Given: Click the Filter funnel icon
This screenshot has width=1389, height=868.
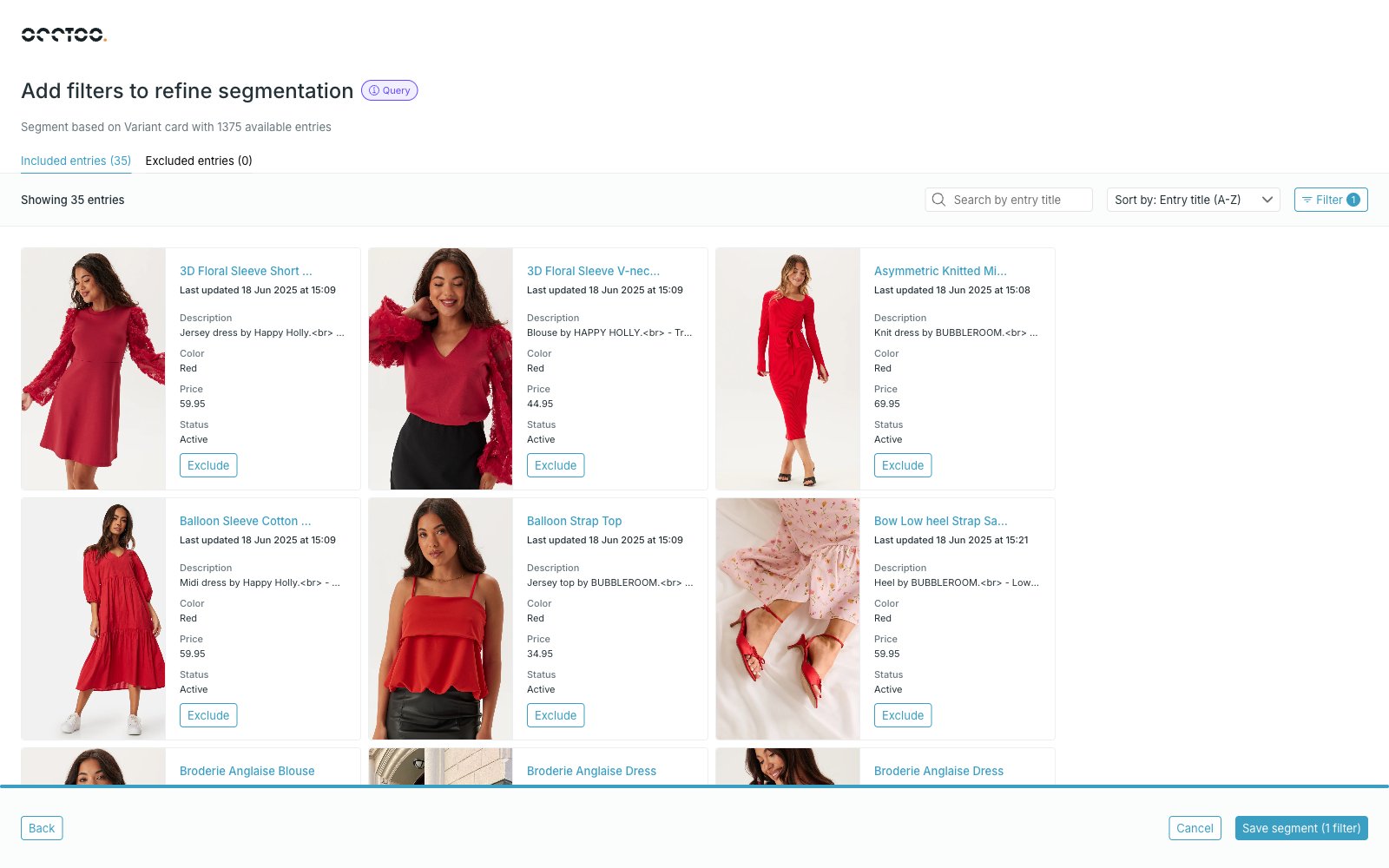Looking at the screenshot, I should 1307,200.
